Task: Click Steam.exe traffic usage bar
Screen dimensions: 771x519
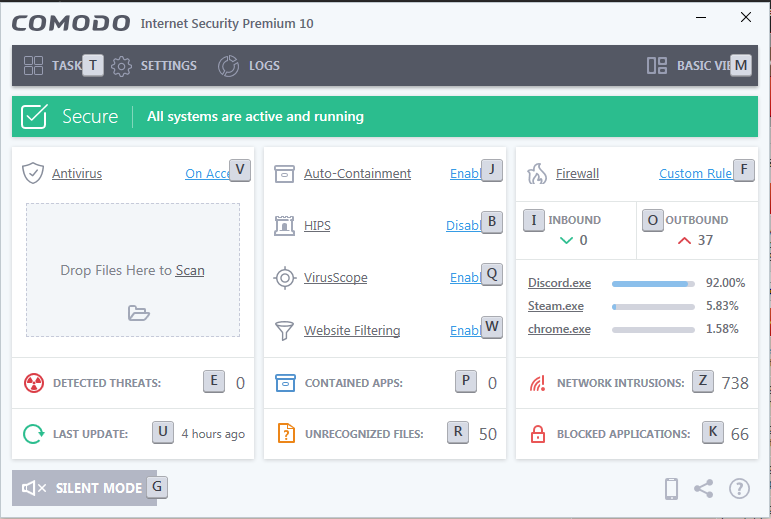Action: tap(653, 307)
